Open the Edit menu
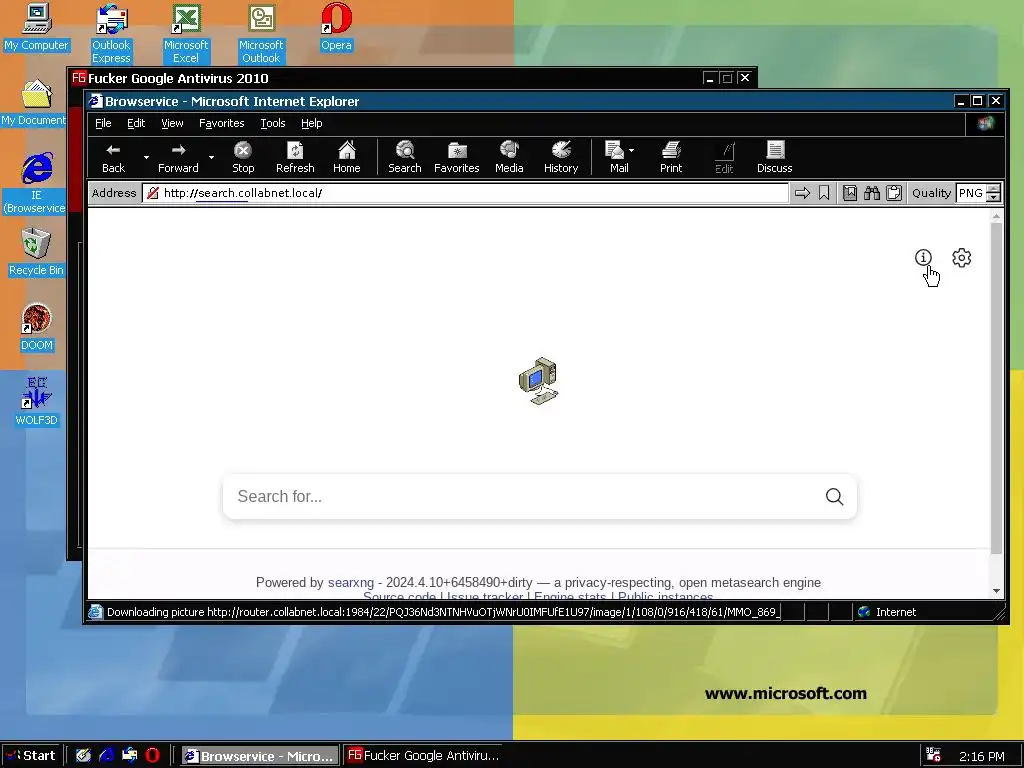The width and height of the screenshot is (1024, 768). [136, 123]
